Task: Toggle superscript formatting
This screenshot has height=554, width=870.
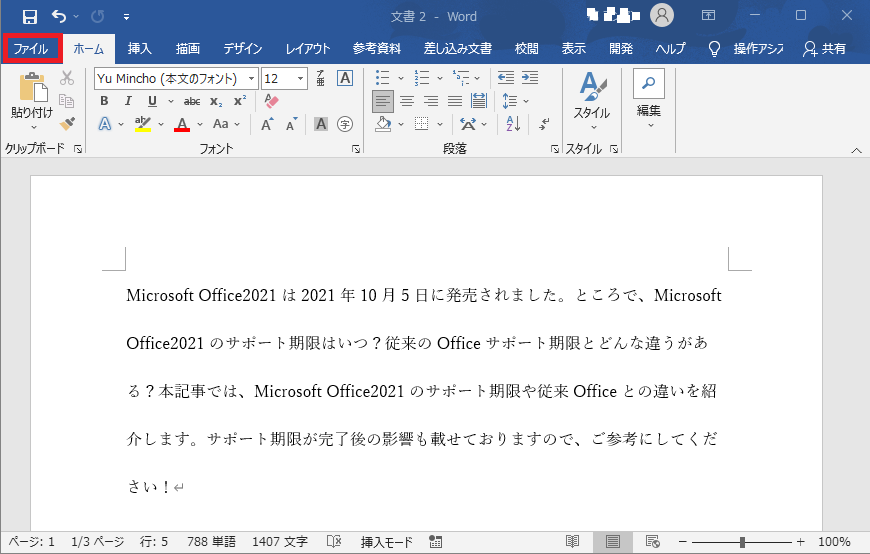Action: 240,101
